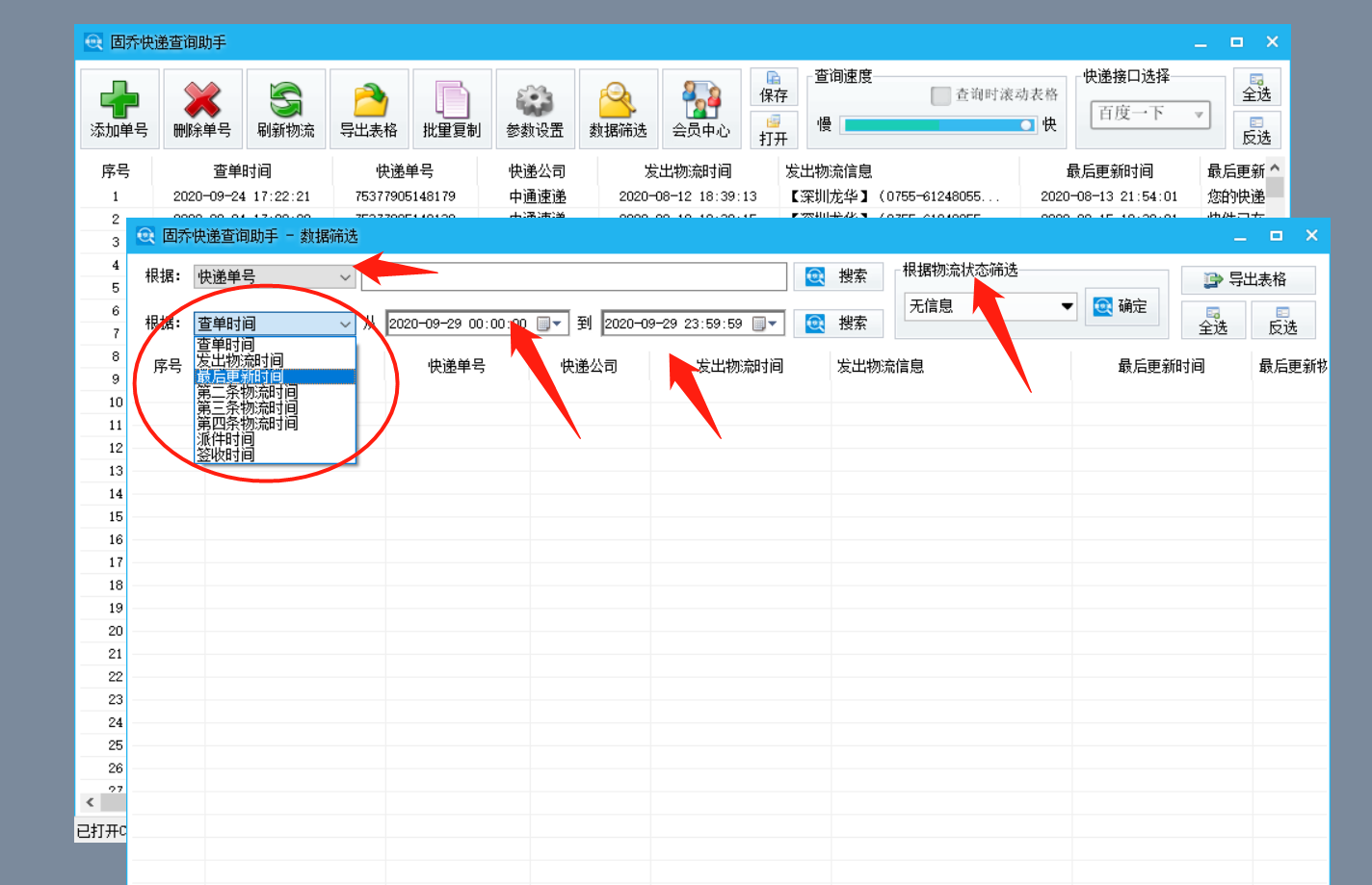The width and height of the screenshot is (1372, 885).
Task: Open the 会员中心 member center
Action: point(701,109)
